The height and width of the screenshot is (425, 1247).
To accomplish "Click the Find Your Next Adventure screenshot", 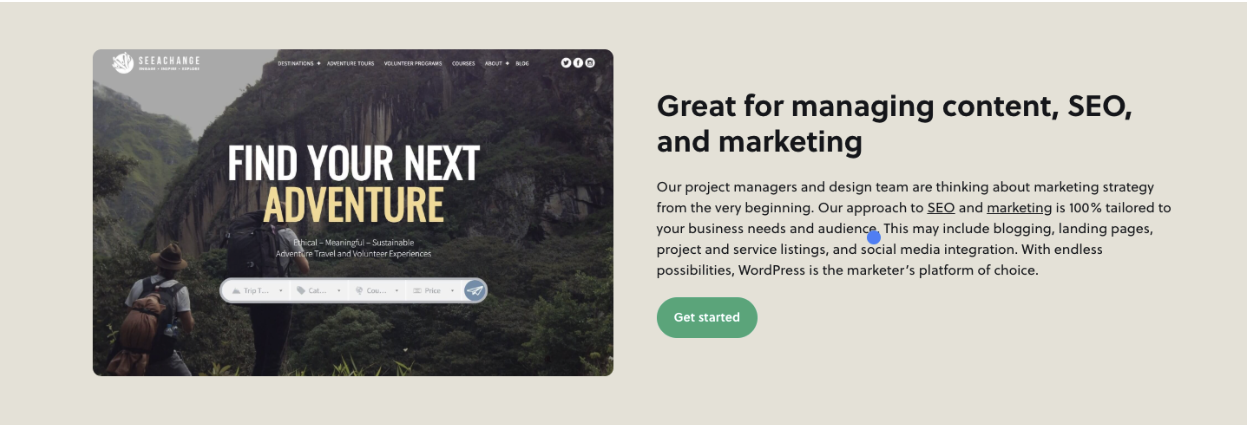I will [x=353, y=212].
